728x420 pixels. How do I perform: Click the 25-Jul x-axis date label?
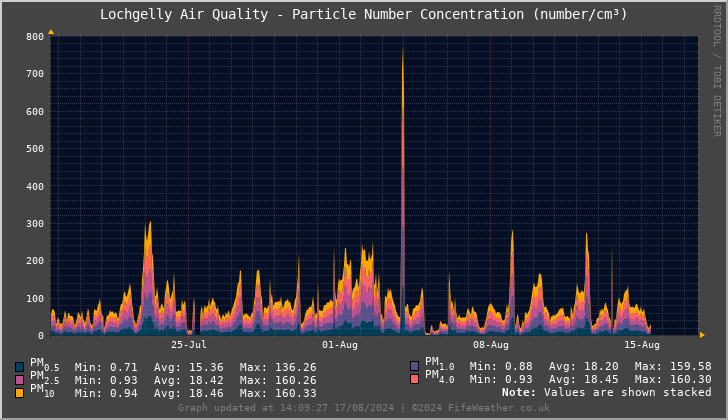pos(189,345)
